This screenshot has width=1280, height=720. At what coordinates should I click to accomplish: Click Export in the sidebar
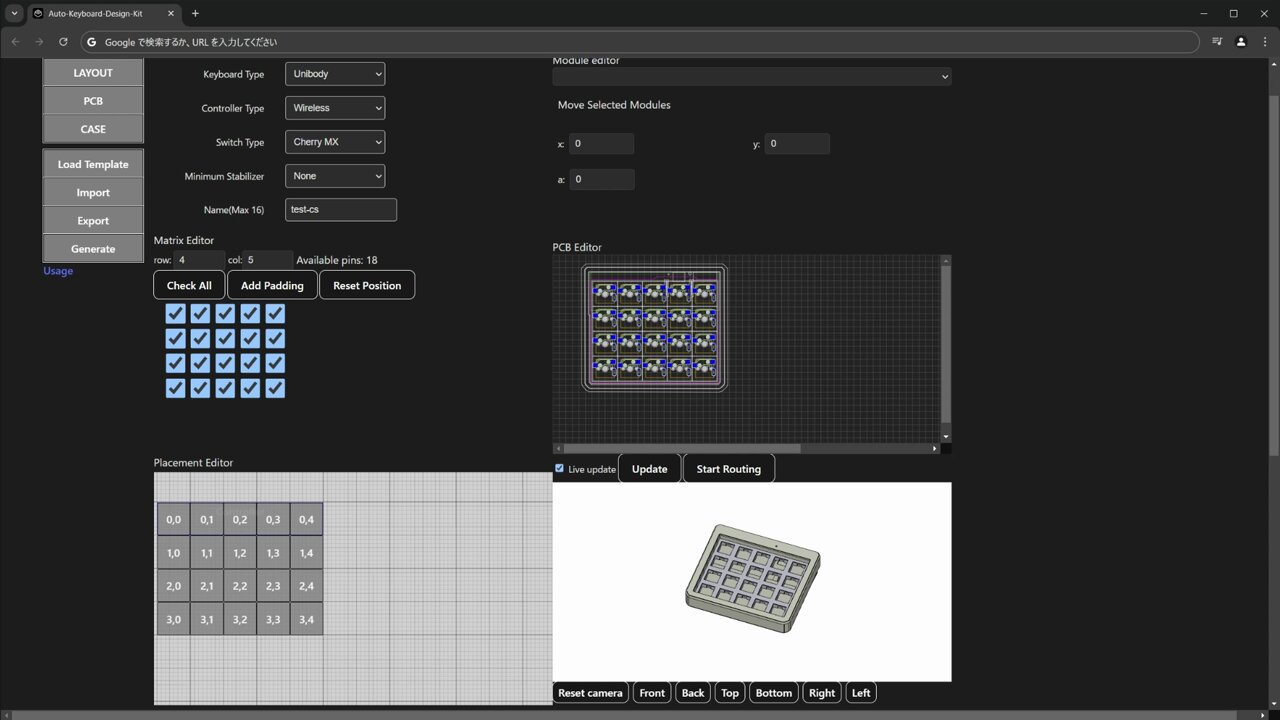[93, 220]
